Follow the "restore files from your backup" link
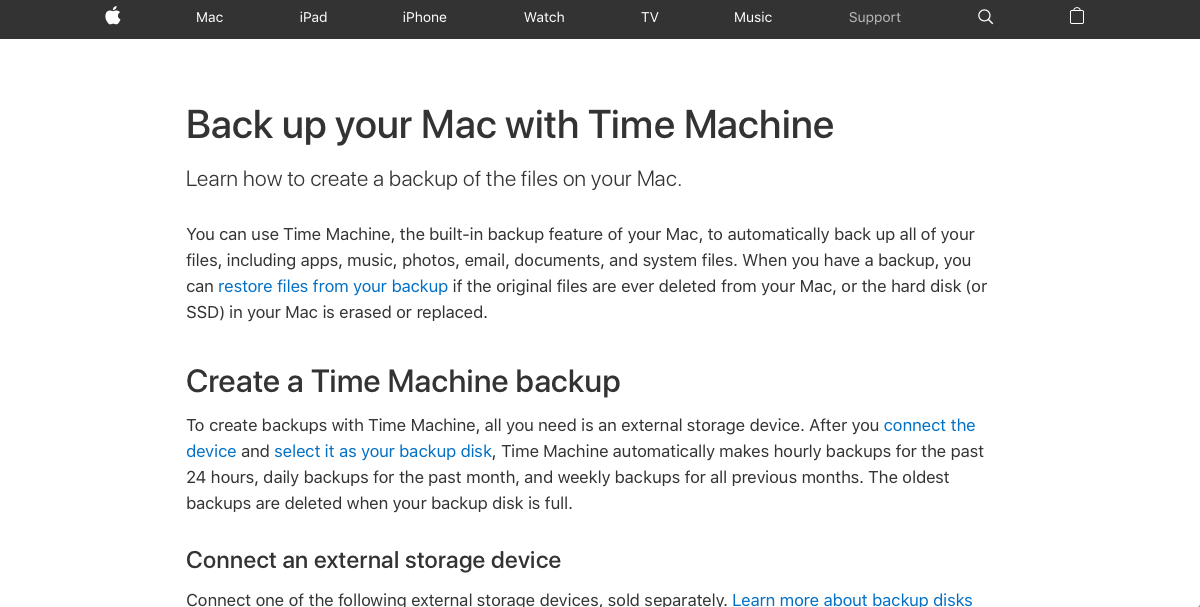This screenshot has width=1200, height=607. 333,286
